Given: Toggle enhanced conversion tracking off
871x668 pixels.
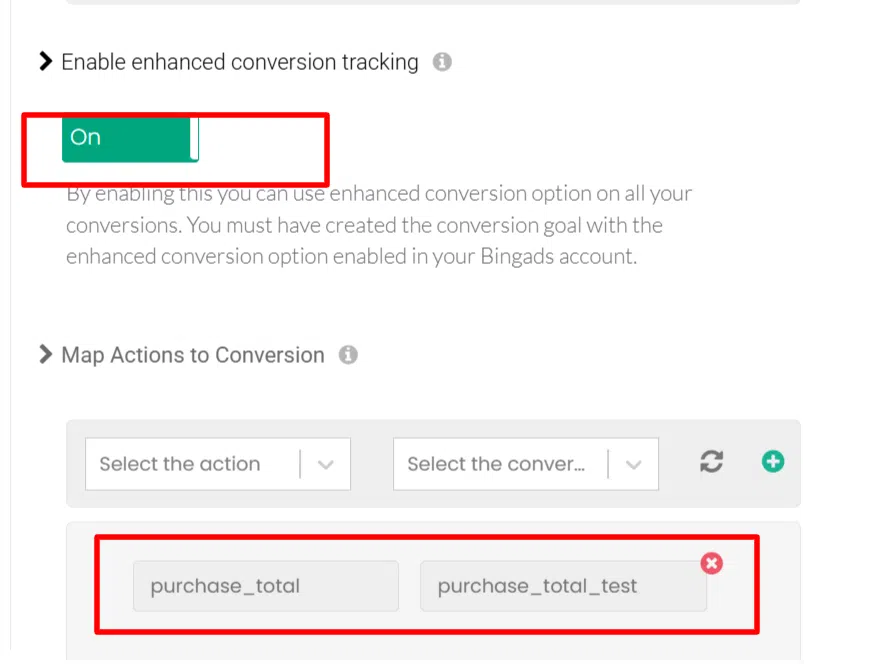Looking at the screenshot, I should tap(130, 138).
